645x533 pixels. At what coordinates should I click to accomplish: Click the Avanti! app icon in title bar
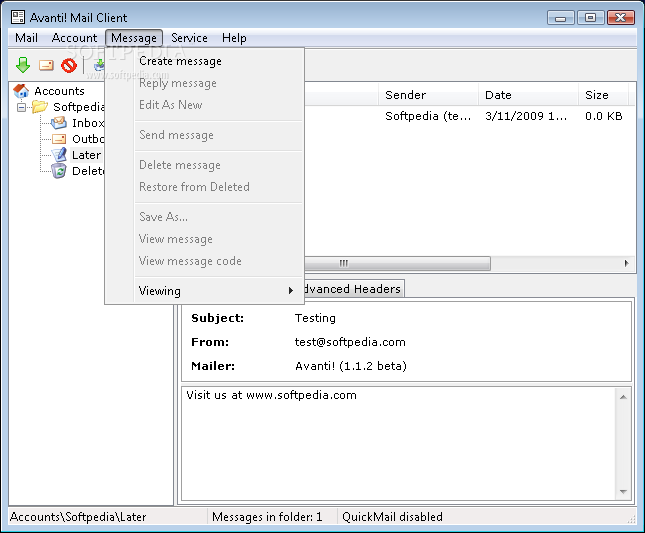click(x=18, y=17)
